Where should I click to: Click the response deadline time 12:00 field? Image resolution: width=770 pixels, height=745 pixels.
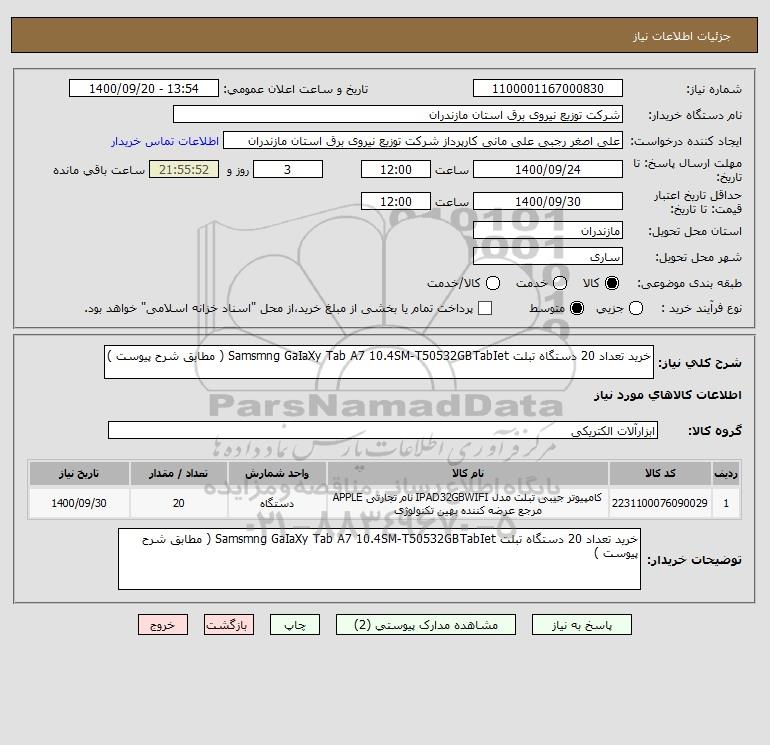tap(396, 169)
